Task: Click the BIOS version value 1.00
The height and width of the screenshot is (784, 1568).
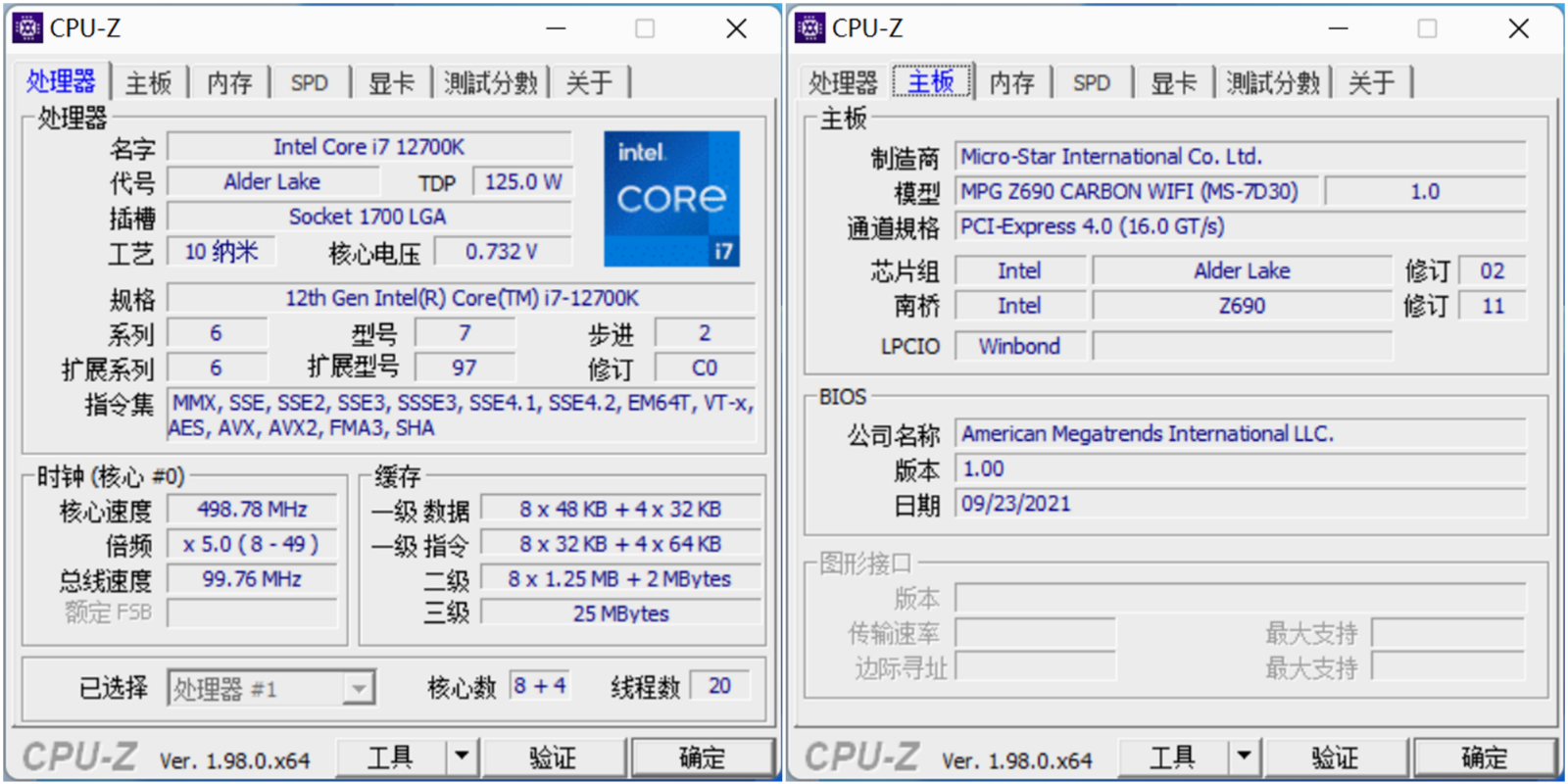Action: coord(1241,468)
